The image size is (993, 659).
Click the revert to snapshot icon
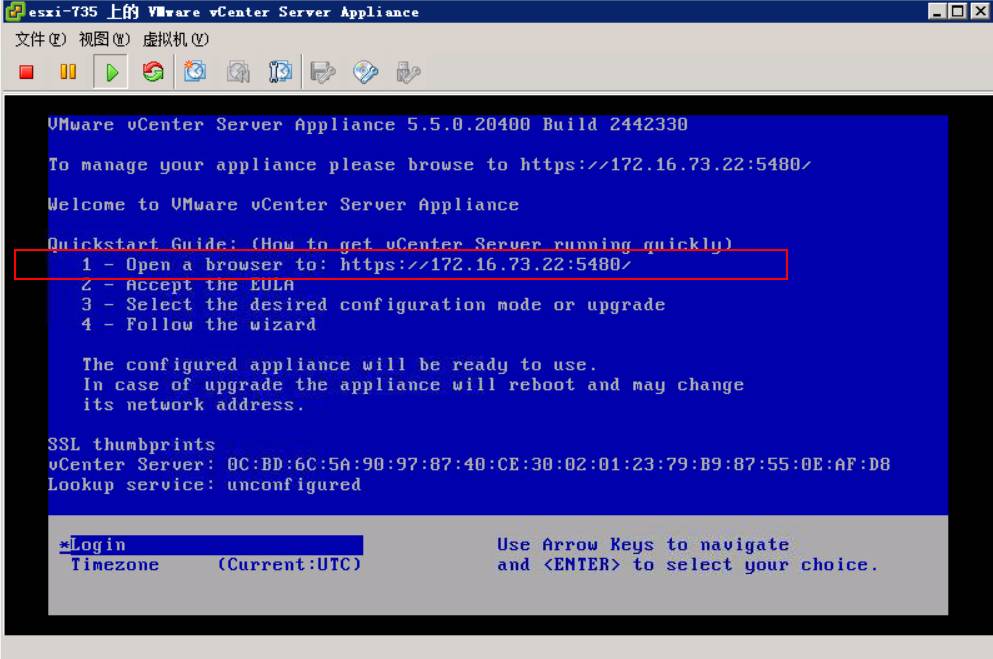click(238, 72)
